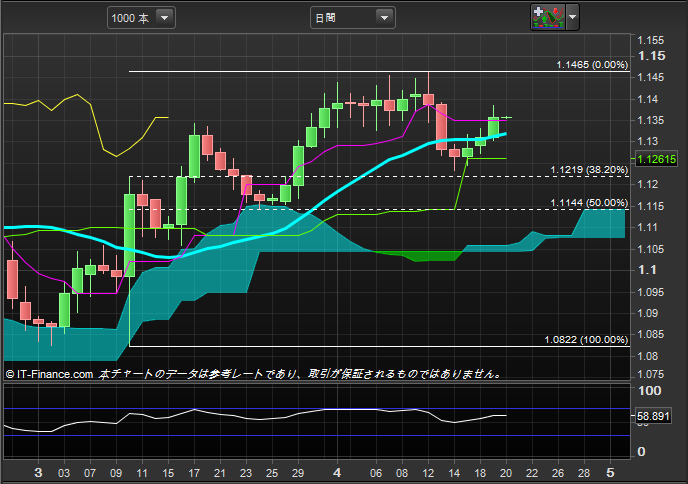The image size is (688, 484).
Task: Open the 日間 timeframe dropdown
Action: click(x=353, y=18)
